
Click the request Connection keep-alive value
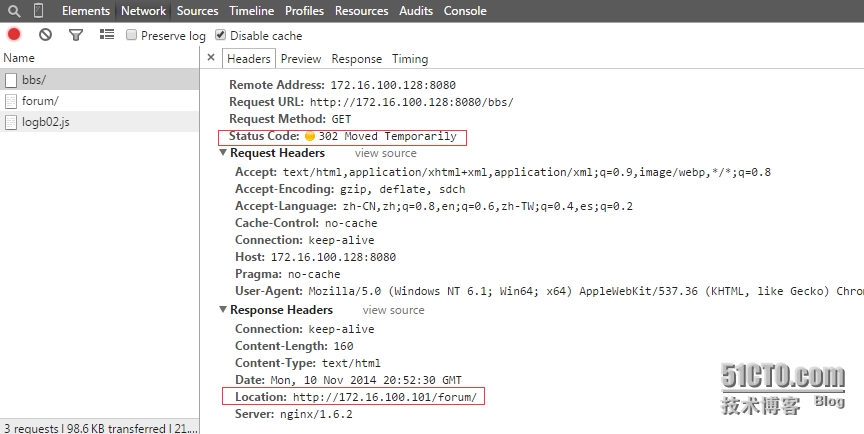point(341,240)
